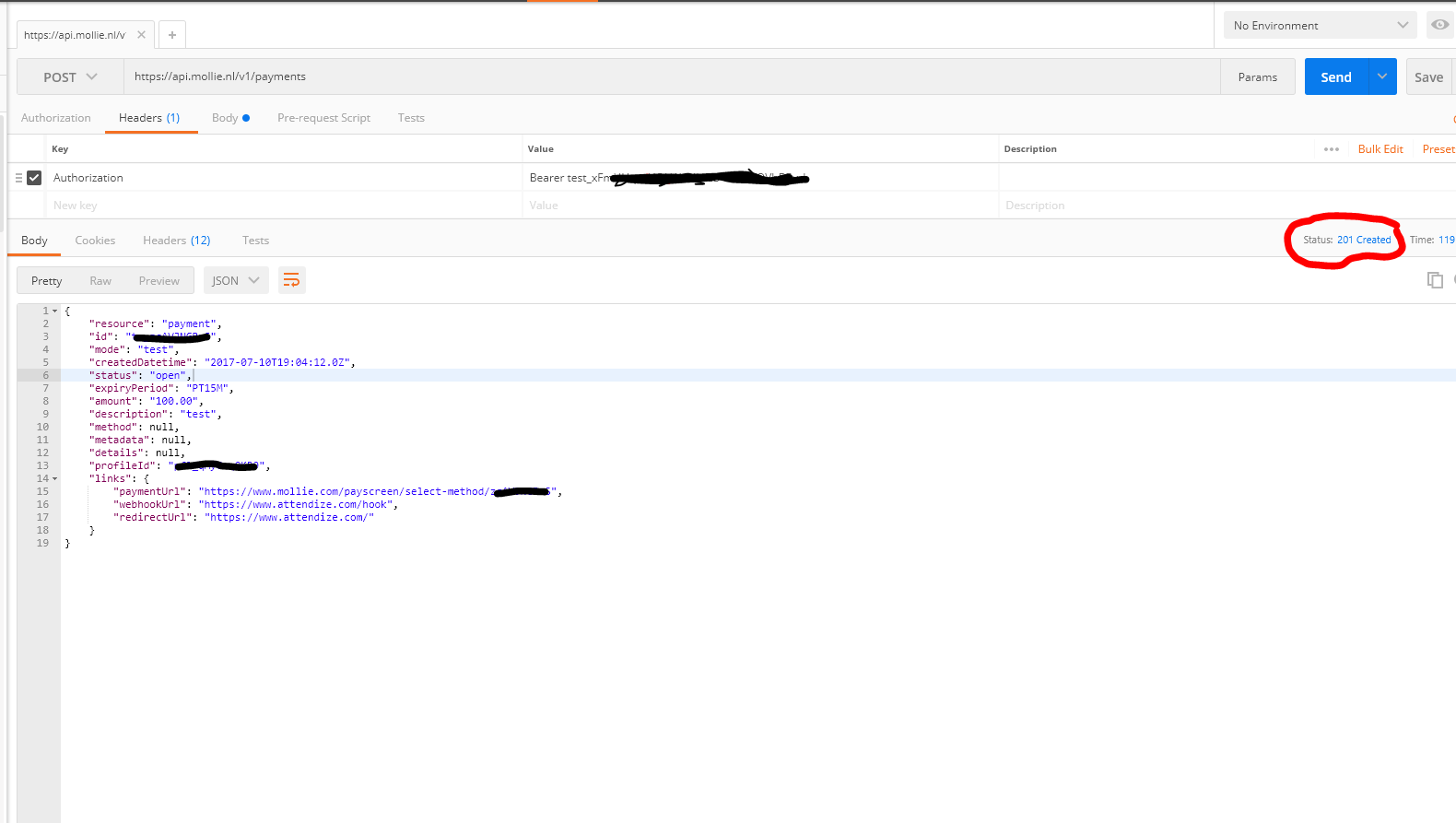Click the webhookUrl attendize.com/hook link
Viewport: 1456px width, 823px height.
297,505
